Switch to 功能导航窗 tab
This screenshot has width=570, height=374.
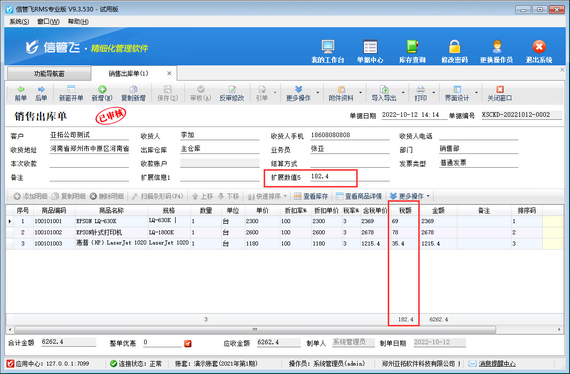[49, 73]
